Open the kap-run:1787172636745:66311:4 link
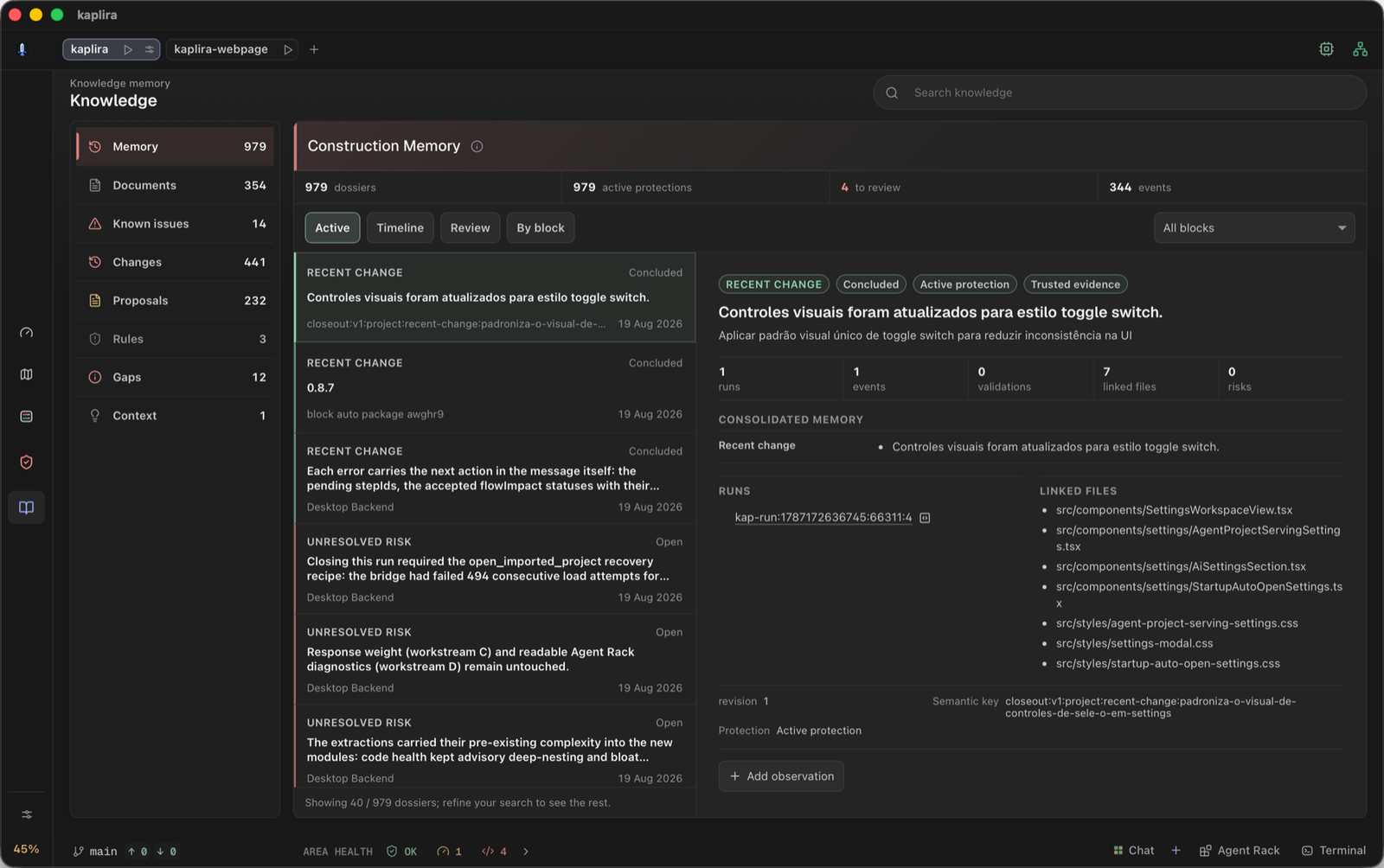The image size is (1384, 868). (823, 518)
